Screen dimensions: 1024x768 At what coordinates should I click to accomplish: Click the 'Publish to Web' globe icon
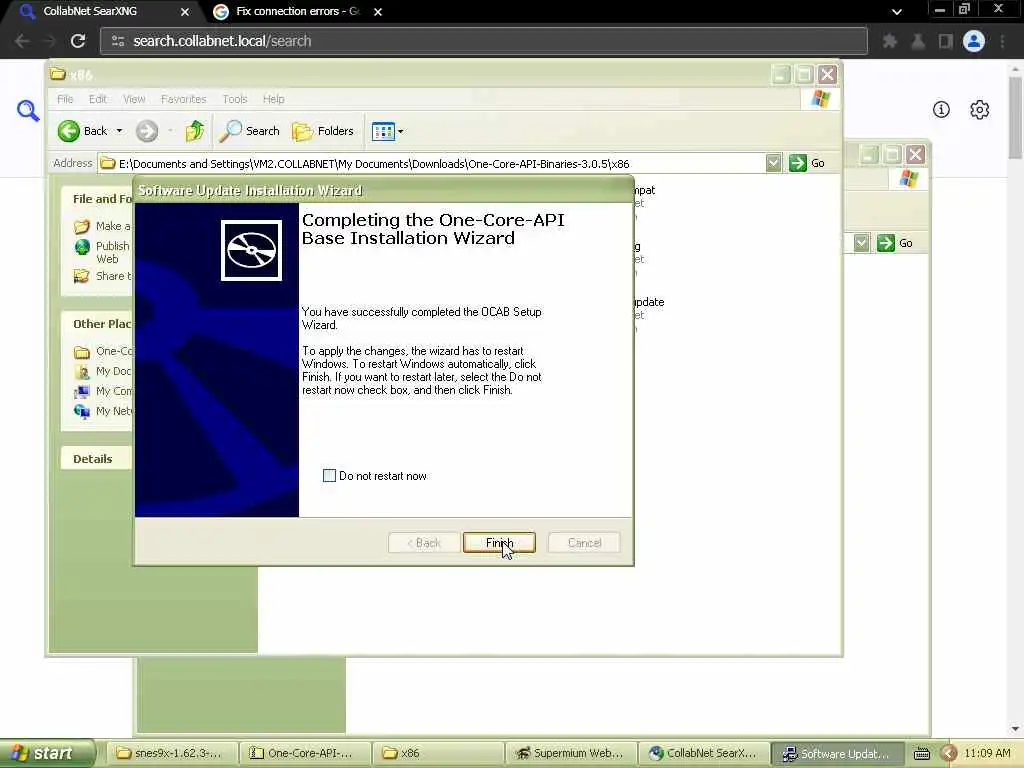pyautogui.click(x=82, y=247)
